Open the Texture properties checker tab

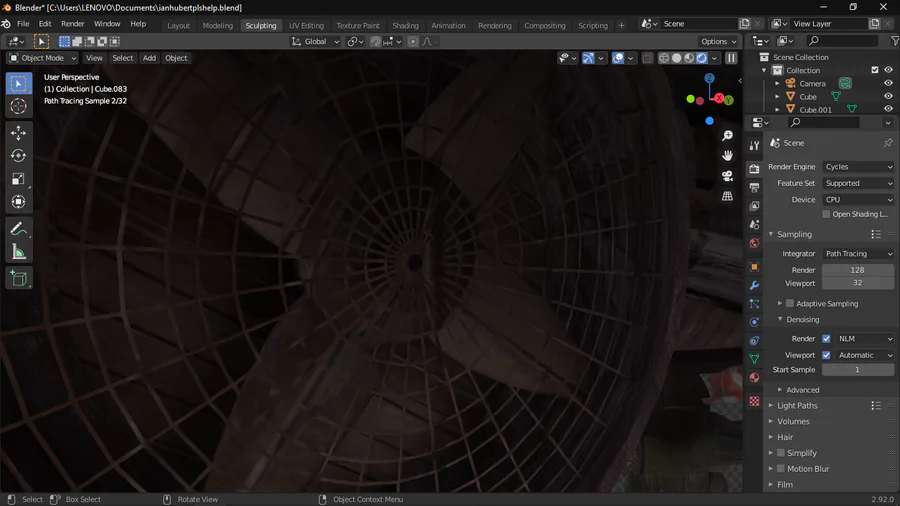pyautogui.click(x=754, y=401)
